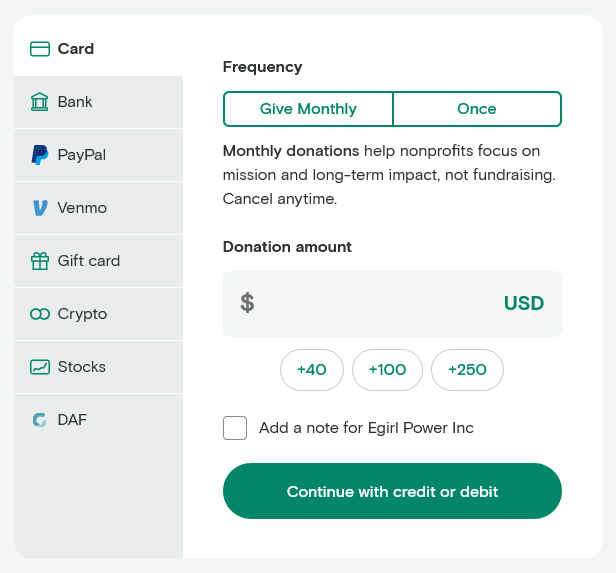Click Continue with credit or debit
Image resolution: width=616 pixels, height=573 pixels.
(x=392, y=491)
